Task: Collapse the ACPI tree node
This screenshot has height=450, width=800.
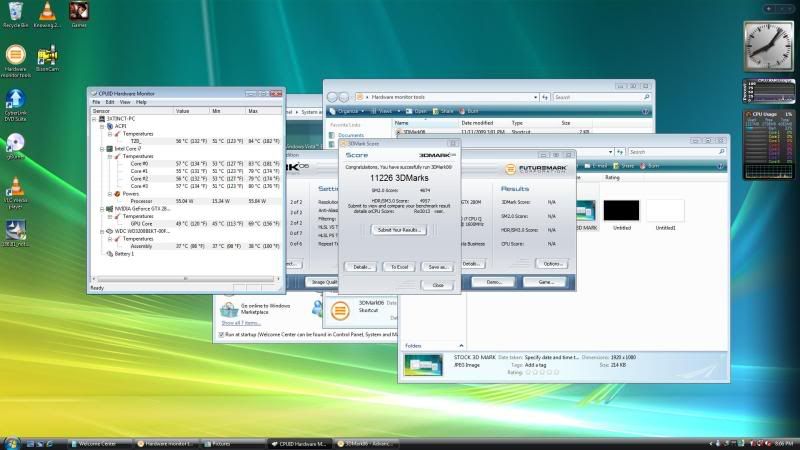Action: (x=102, y=126)
